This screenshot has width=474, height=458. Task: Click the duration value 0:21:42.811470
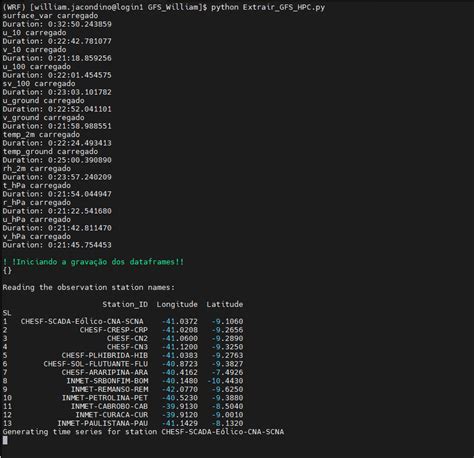[80, 228]
